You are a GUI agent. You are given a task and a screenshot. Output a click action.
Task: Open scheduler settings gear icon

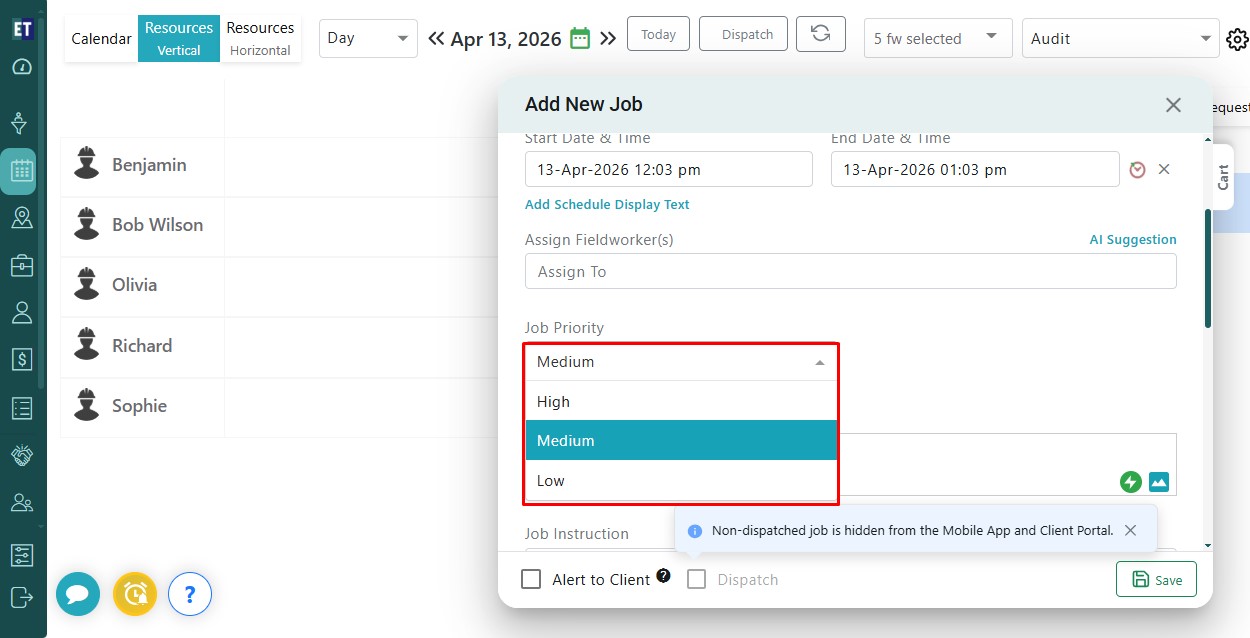[1237, 39]
